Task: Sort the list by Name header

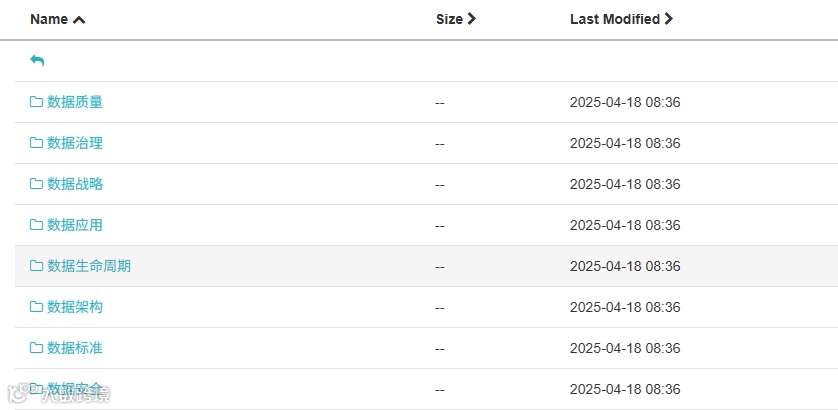Action: 49,19
